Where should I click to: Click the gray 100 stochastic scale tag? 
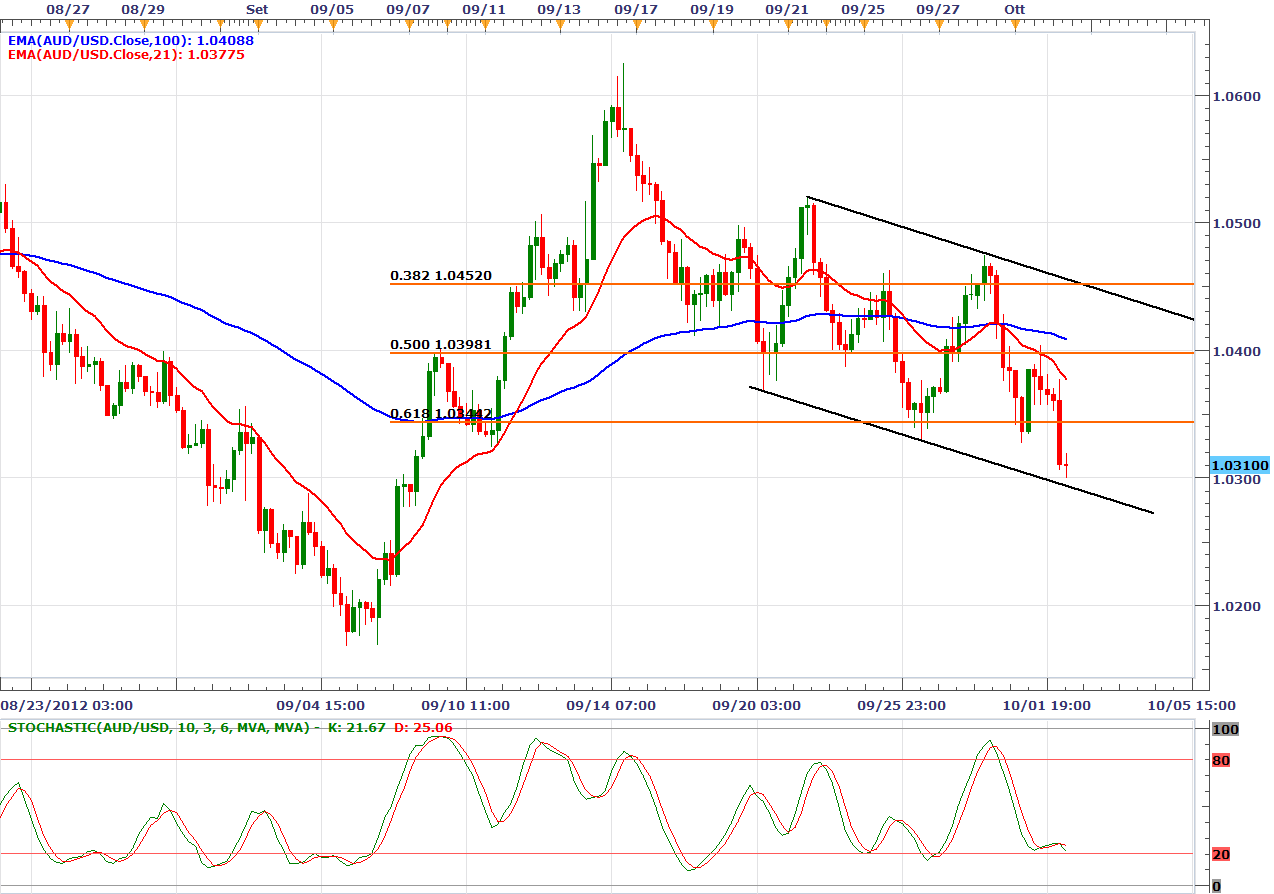[1225, 730]
